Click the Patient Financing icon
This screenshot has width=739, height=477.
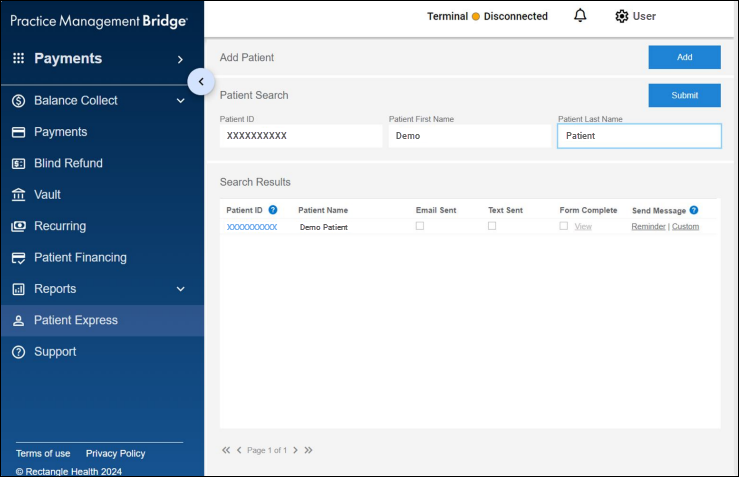[x=18, y=258]
